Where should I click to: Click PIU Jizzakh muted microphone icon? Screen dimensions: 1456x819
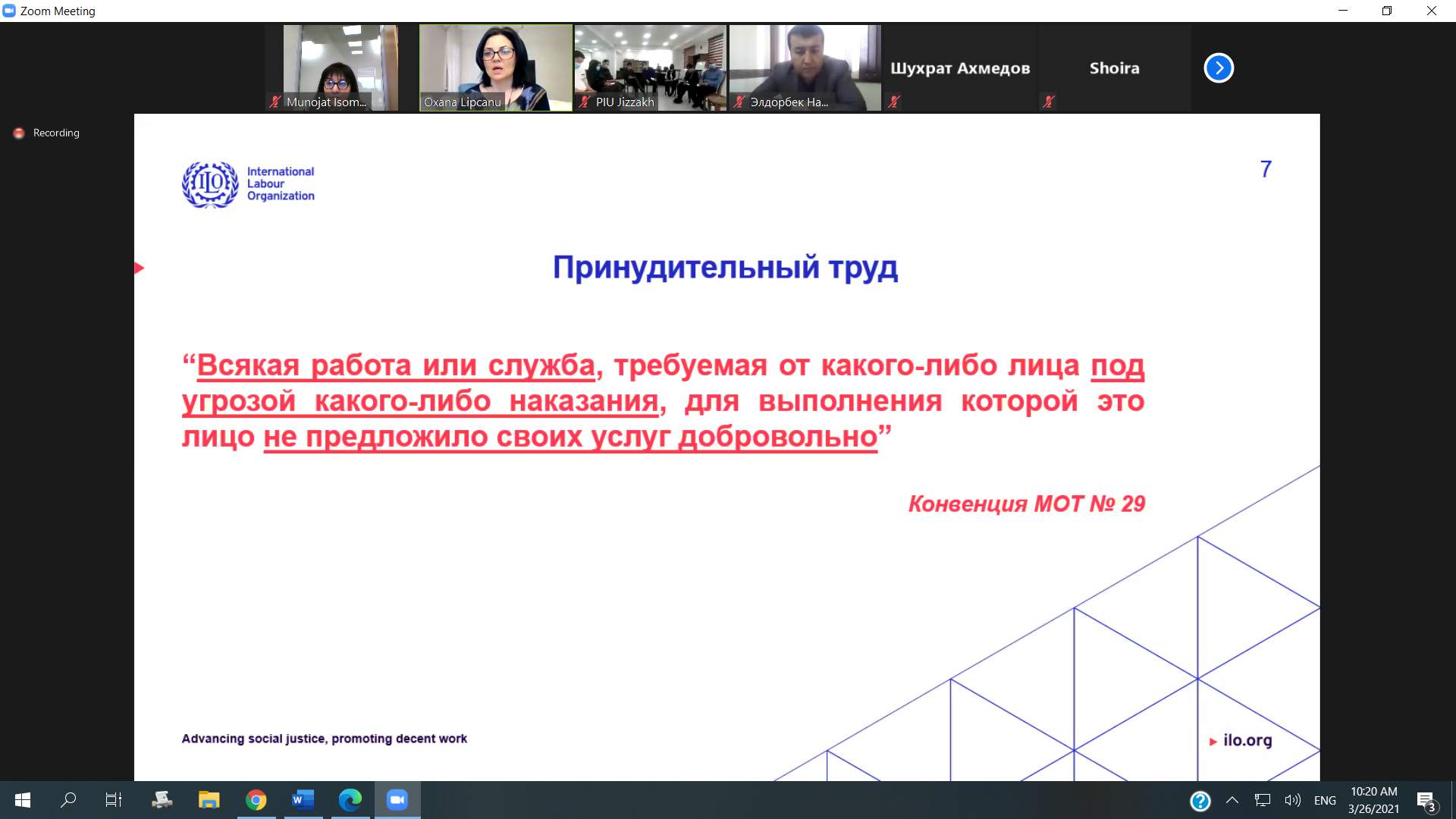(x=584, y=102)
